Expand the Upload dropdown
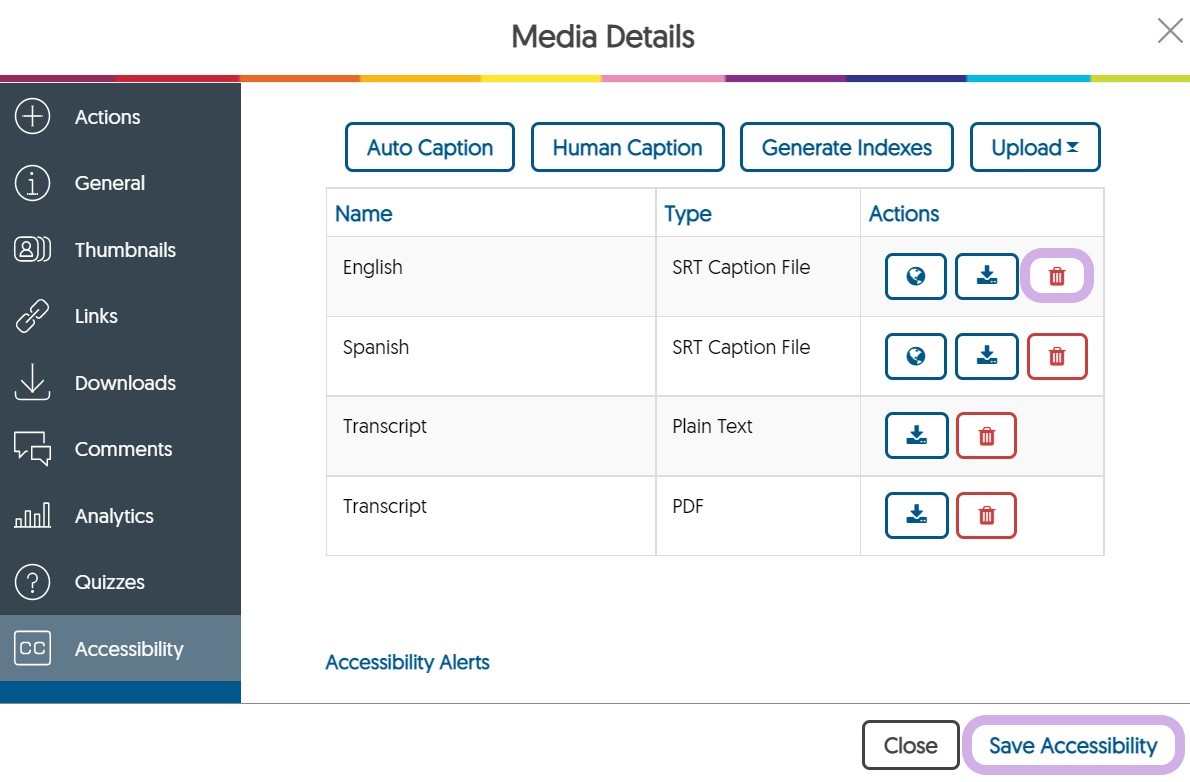The height and width of the screenshot is (782, 1190). (1034, 148)
